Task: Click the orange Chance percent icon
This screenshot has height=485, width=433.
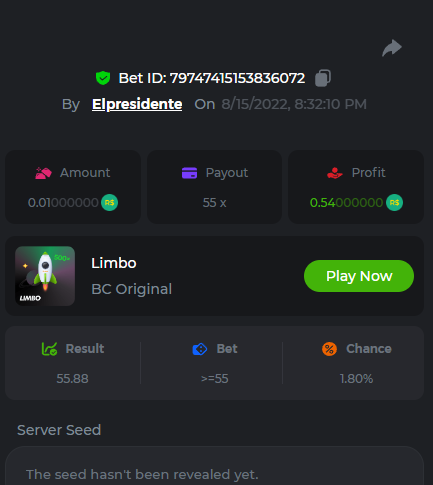Action: [329, 349]
